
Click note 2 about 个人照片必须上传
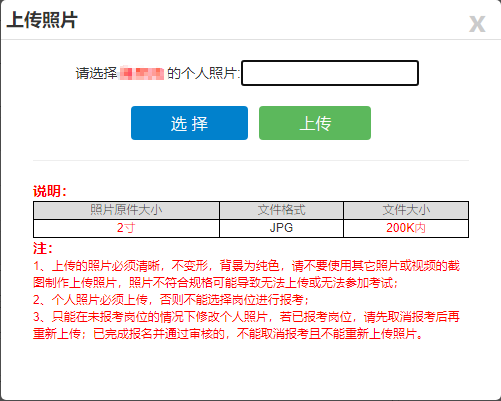[171, 300]
